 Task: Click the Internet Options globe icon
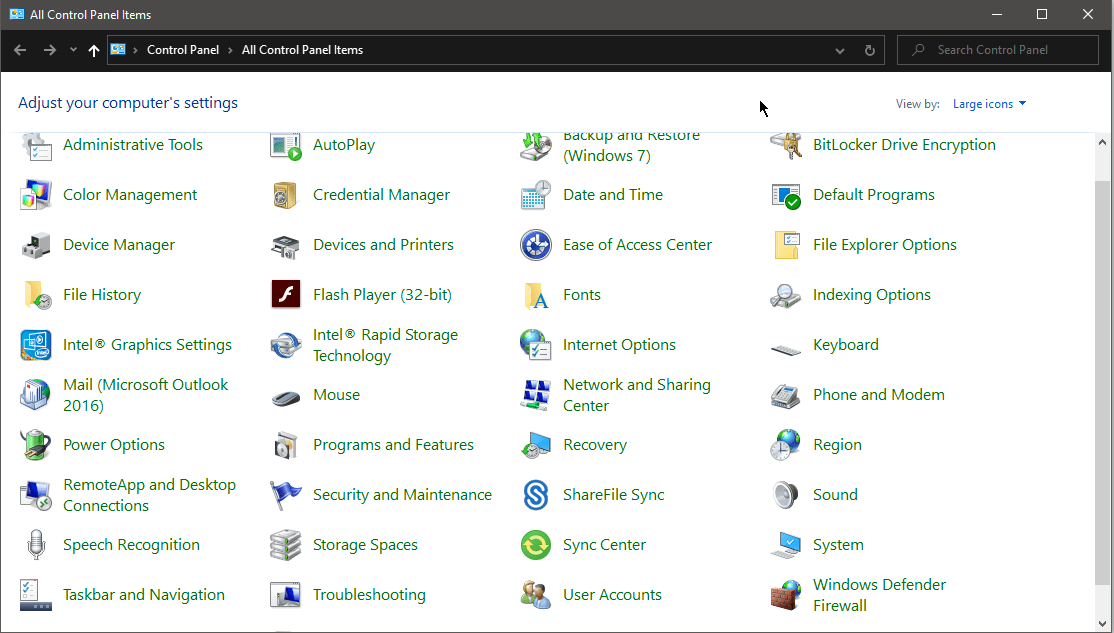tap(536, 345)
